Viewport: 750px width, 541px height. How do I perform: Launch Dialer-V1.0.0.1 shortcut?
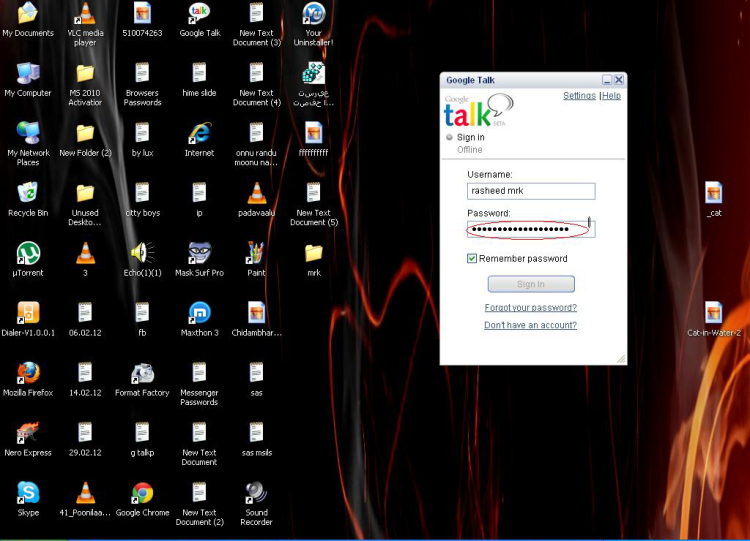tap(28, 313)
